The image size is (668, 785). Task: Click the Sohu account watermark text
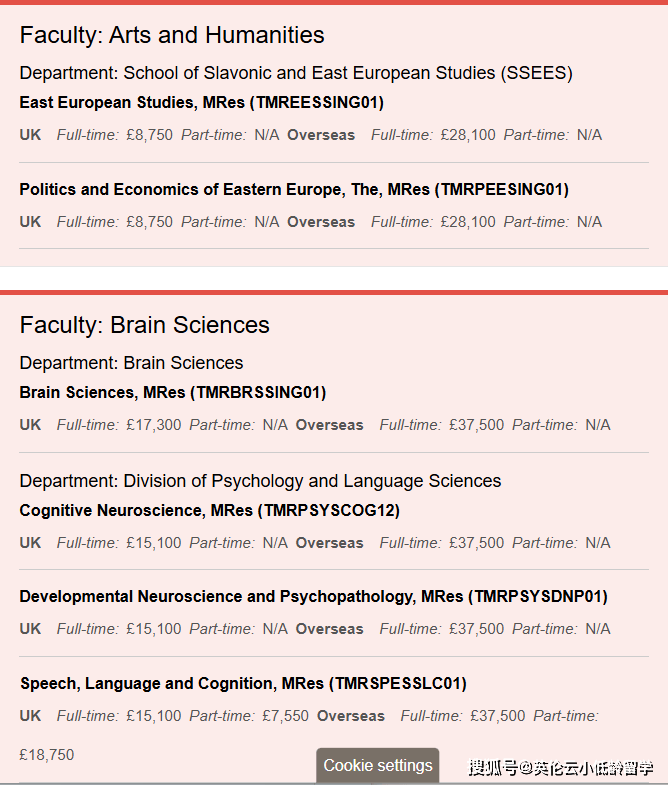561,768
